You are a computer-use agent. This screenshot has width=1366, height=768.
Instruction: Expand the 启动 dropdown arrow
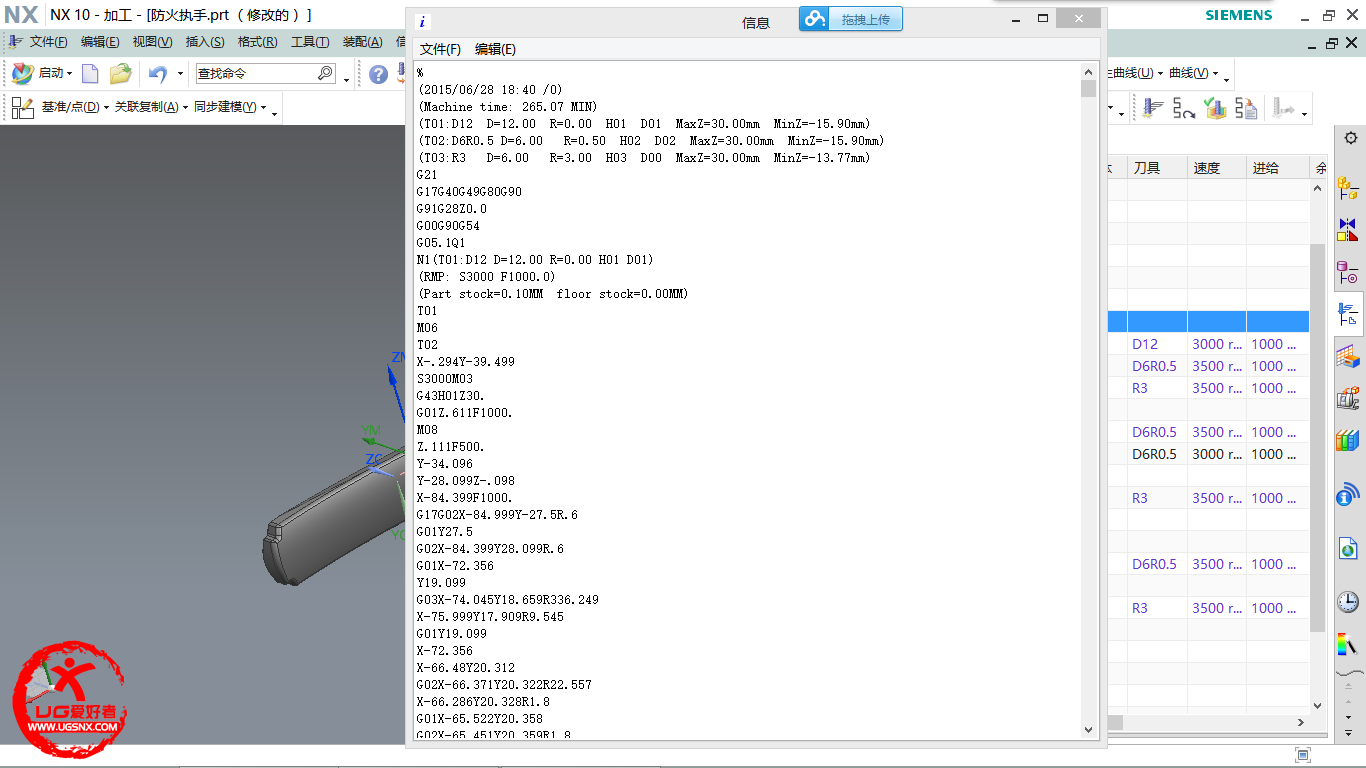tap(70, 74)
